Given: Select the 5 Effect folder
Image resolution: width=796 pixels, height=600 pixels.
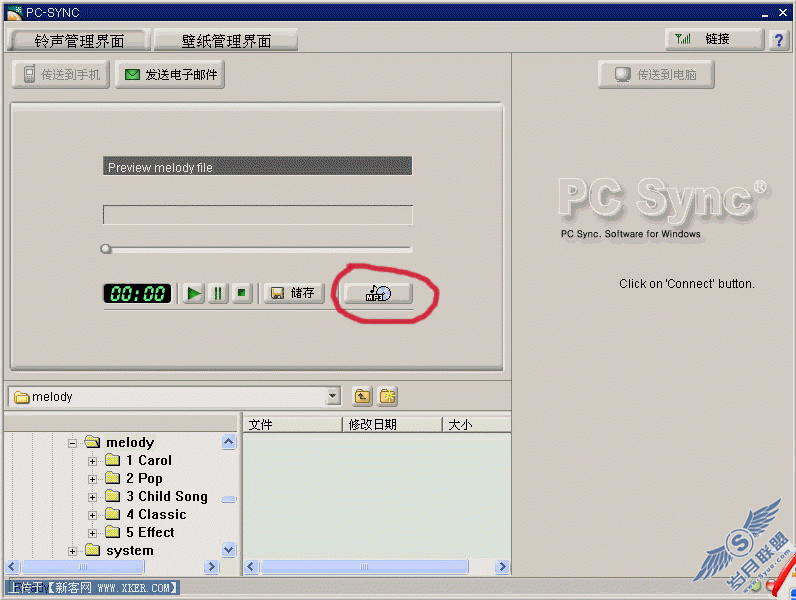Looking at the screenshot, I should click(x=150, y=532).
